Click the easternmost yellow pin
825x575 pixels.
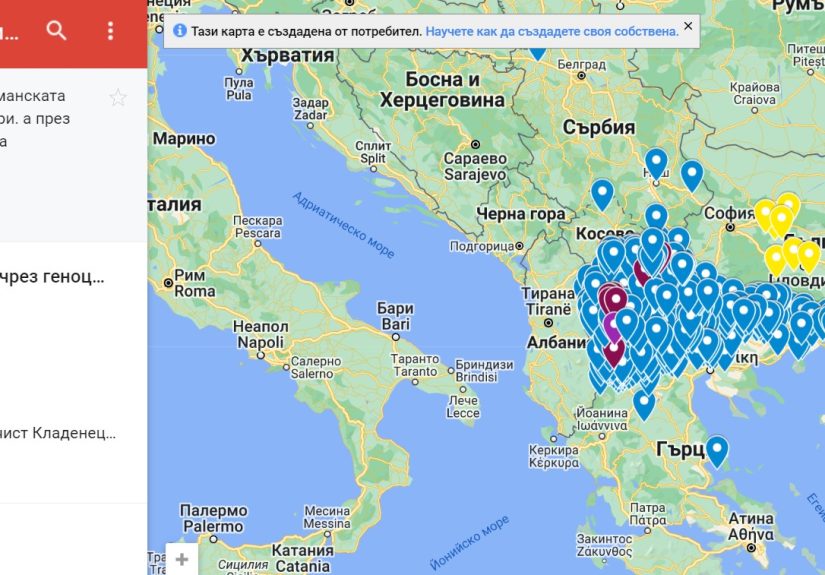[x=808, y=254]
